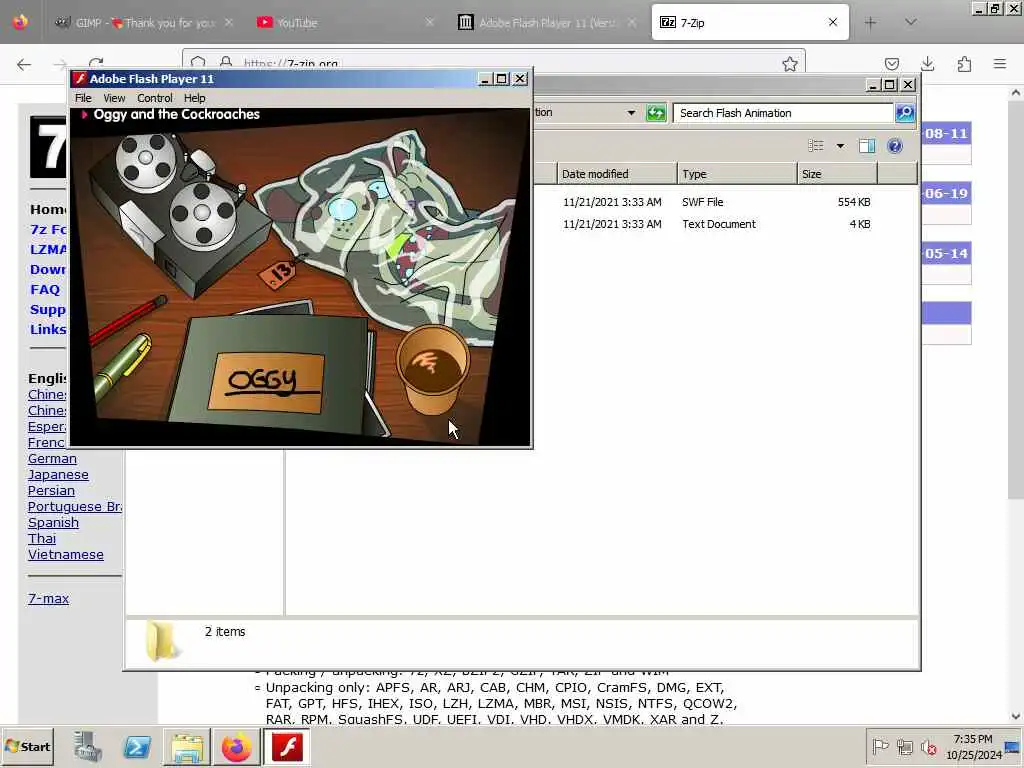
Task: Open the Pocket save icon
Action: coord(891,64)
